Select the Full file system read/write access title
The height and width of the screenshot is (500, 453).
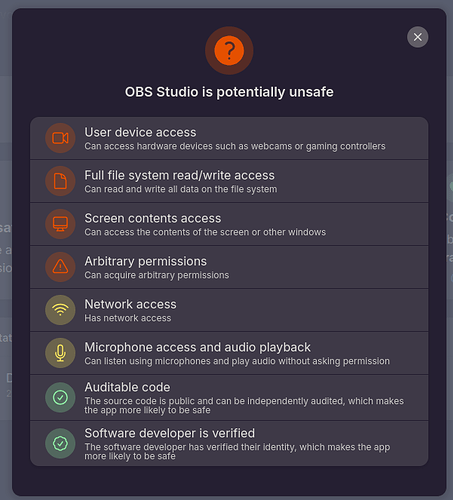tap(179, 175)
